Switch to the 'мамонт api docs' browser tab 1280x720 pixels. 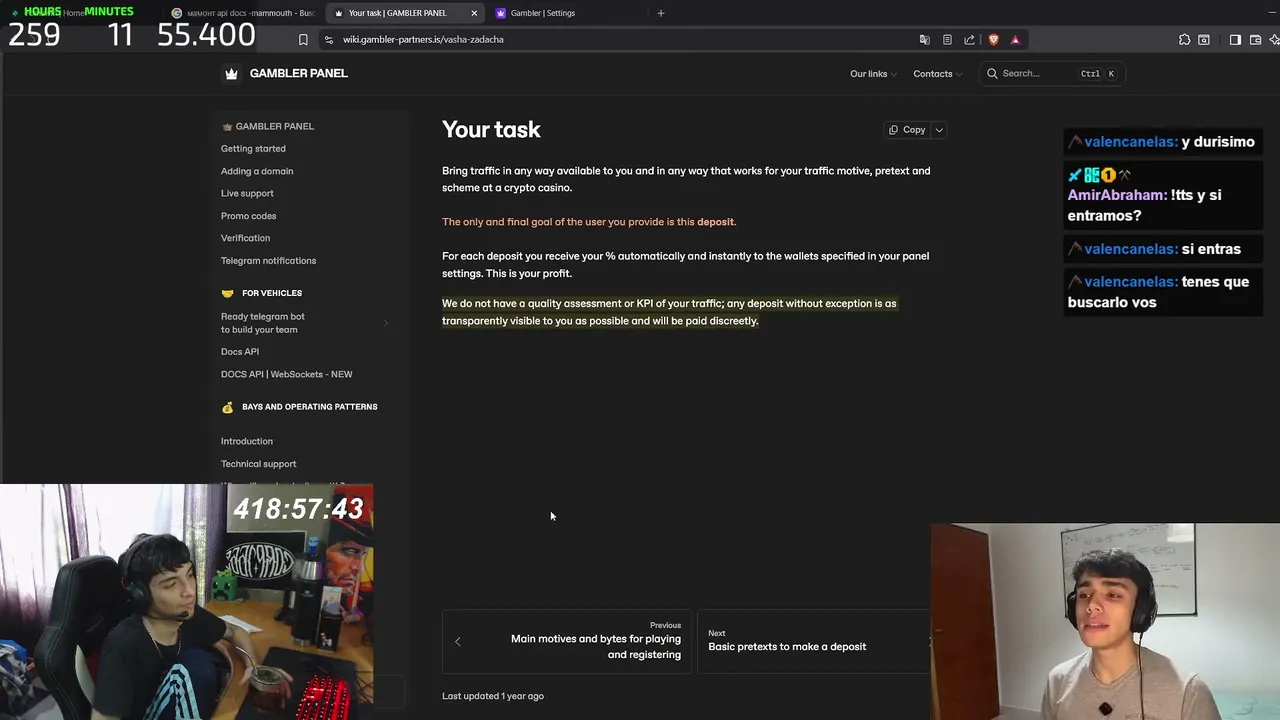click(x=243, y=13)
